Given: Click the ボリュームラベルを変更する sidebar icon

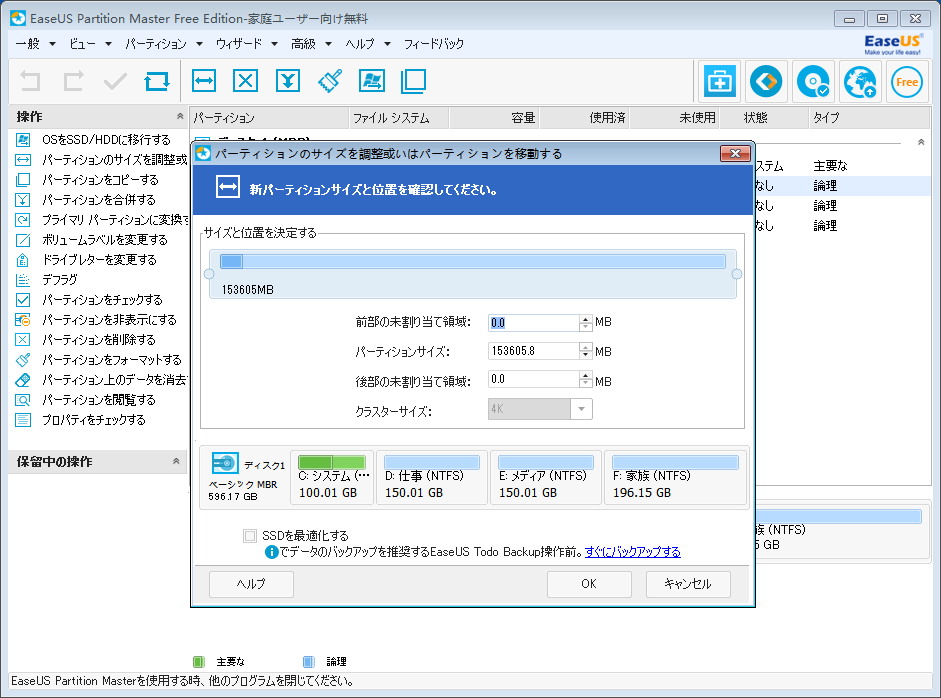Looking at the screenshot, I should [23, 240].
